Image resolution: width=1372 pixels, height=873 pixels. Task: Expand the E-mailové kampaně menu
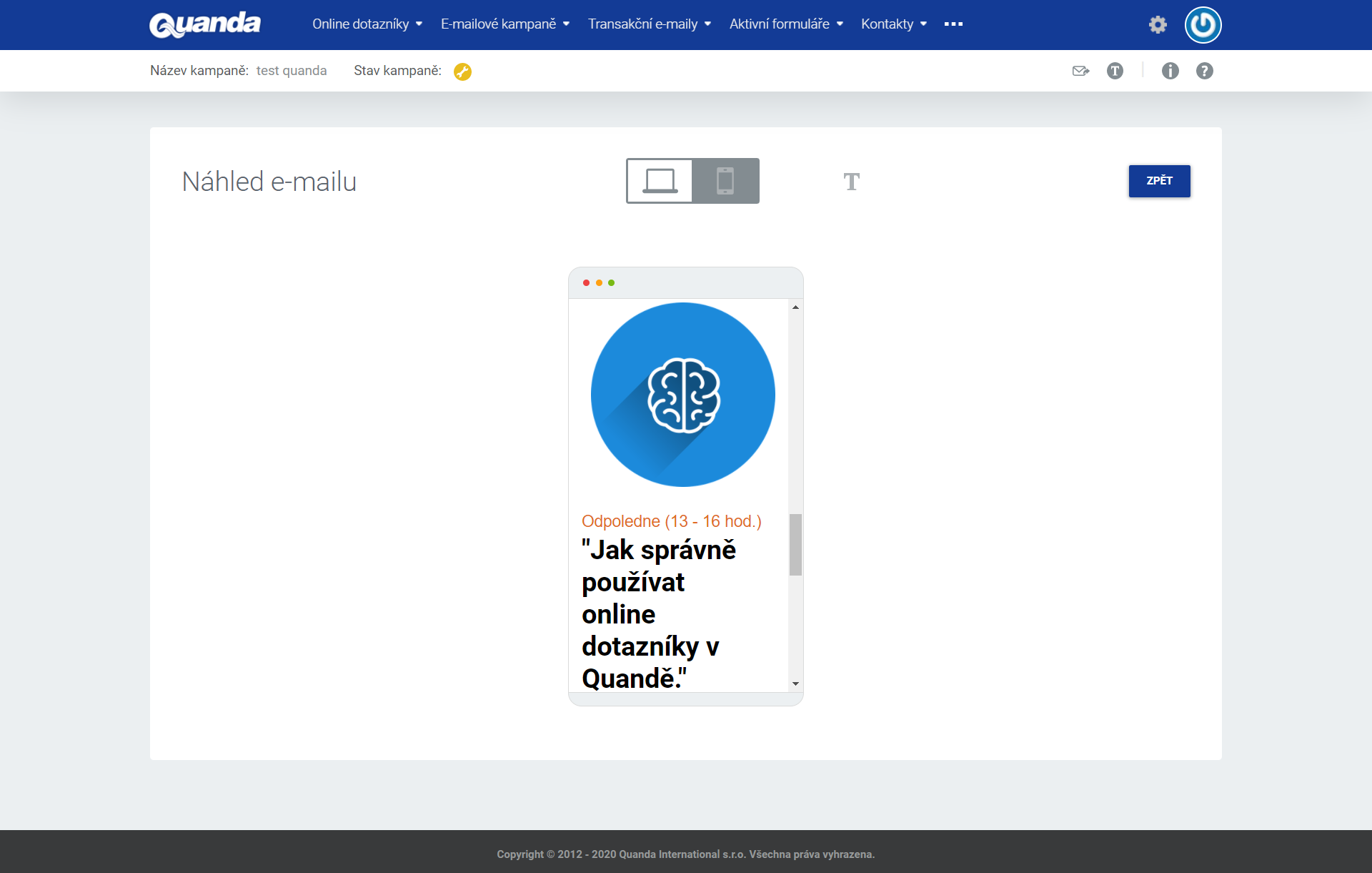[x=505, y=24]
